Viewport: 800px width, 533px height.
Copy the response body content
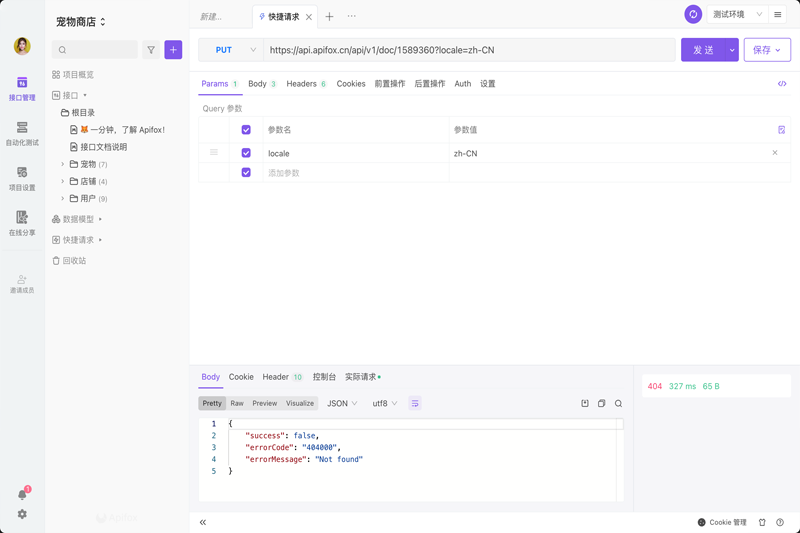(601, 404)
